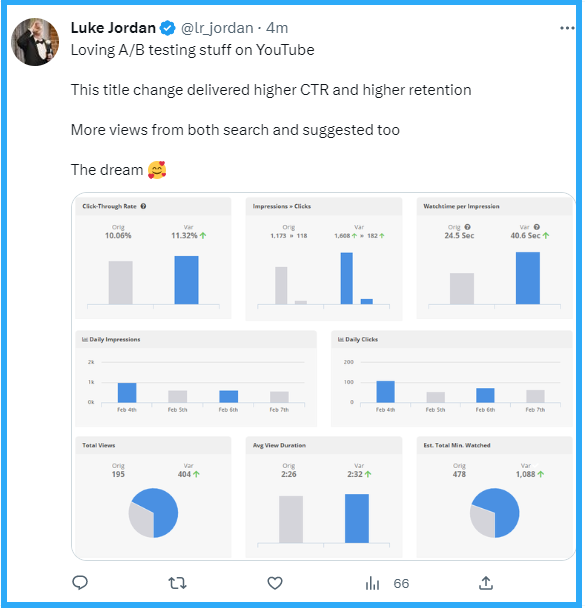This screenshot has width=585, height=608.
Task: Click the blue verified badge
Action: point(167,28)
